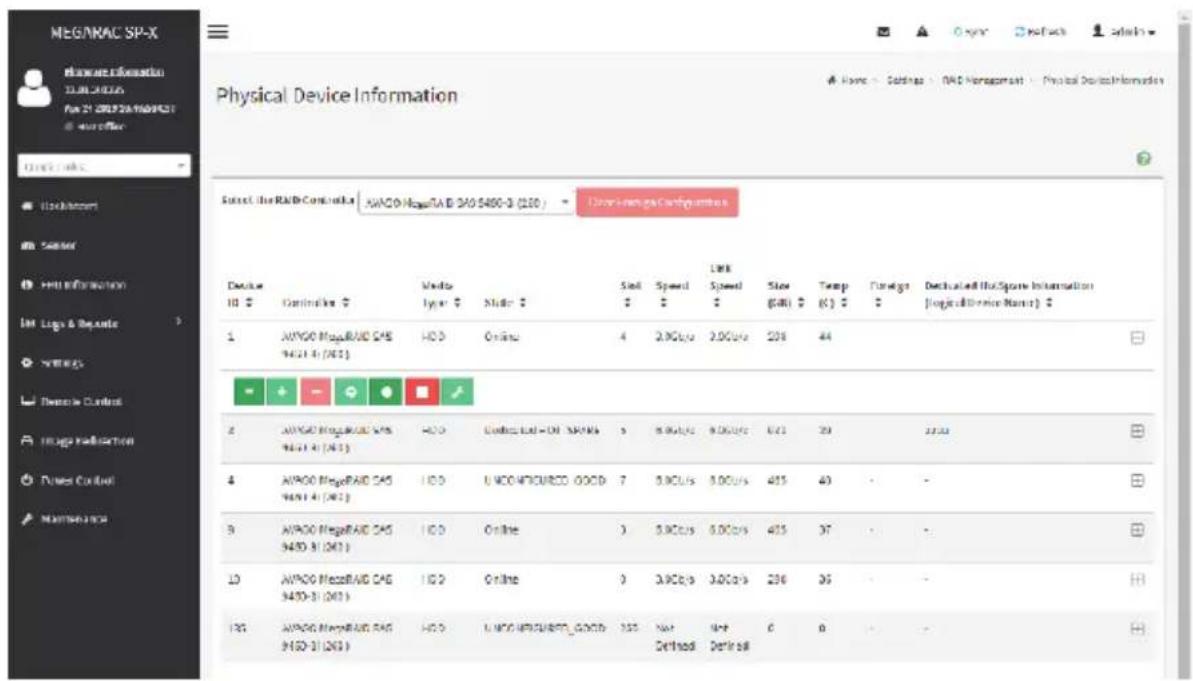The image size is (1193, 681).
Task: Click the Refresh link in top bar
Action: [1040, 32]
